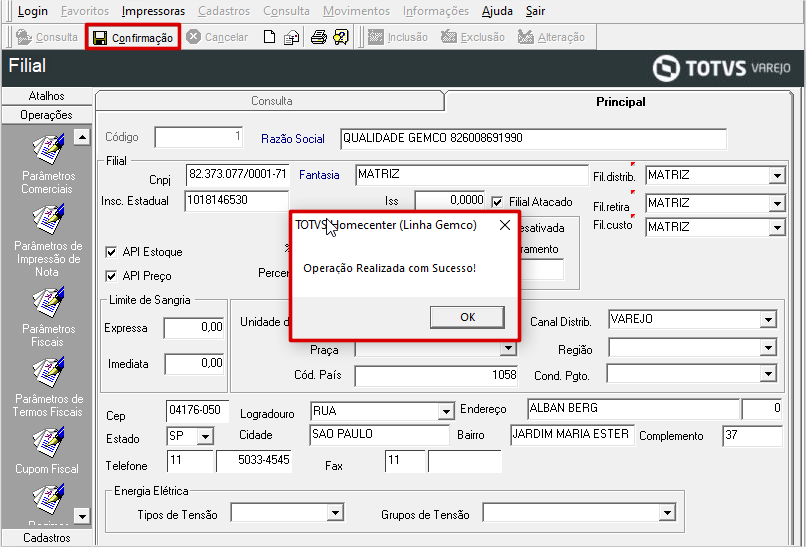Screen dimensions: 806x547
Task: Click the Razão Social input field
Action: pyautogui.click(x=533, y=139)
